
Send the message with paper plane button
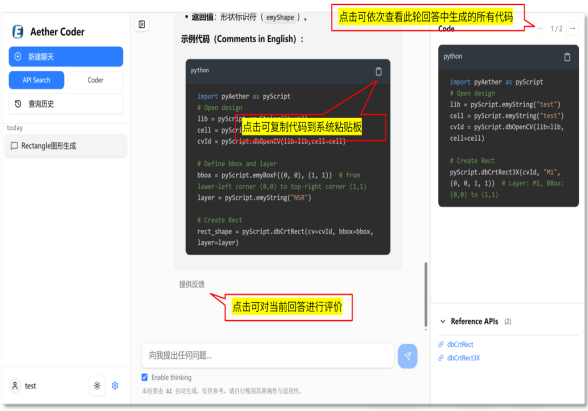[408, 356]
